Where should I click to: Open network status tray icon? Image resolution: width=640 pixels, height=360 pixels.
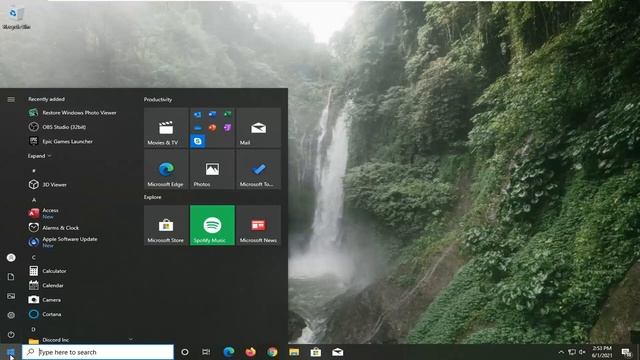tap(572, 352)
